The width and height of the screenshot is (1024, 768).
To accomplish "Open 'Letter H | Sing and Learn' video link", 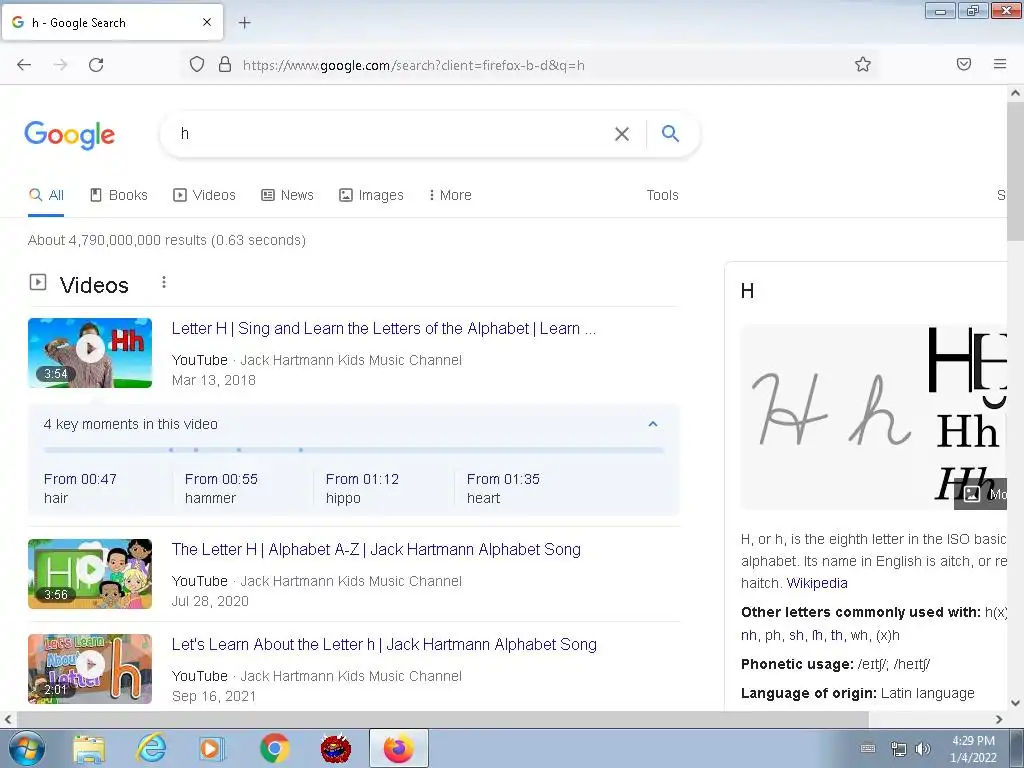I will pos(383,328).
